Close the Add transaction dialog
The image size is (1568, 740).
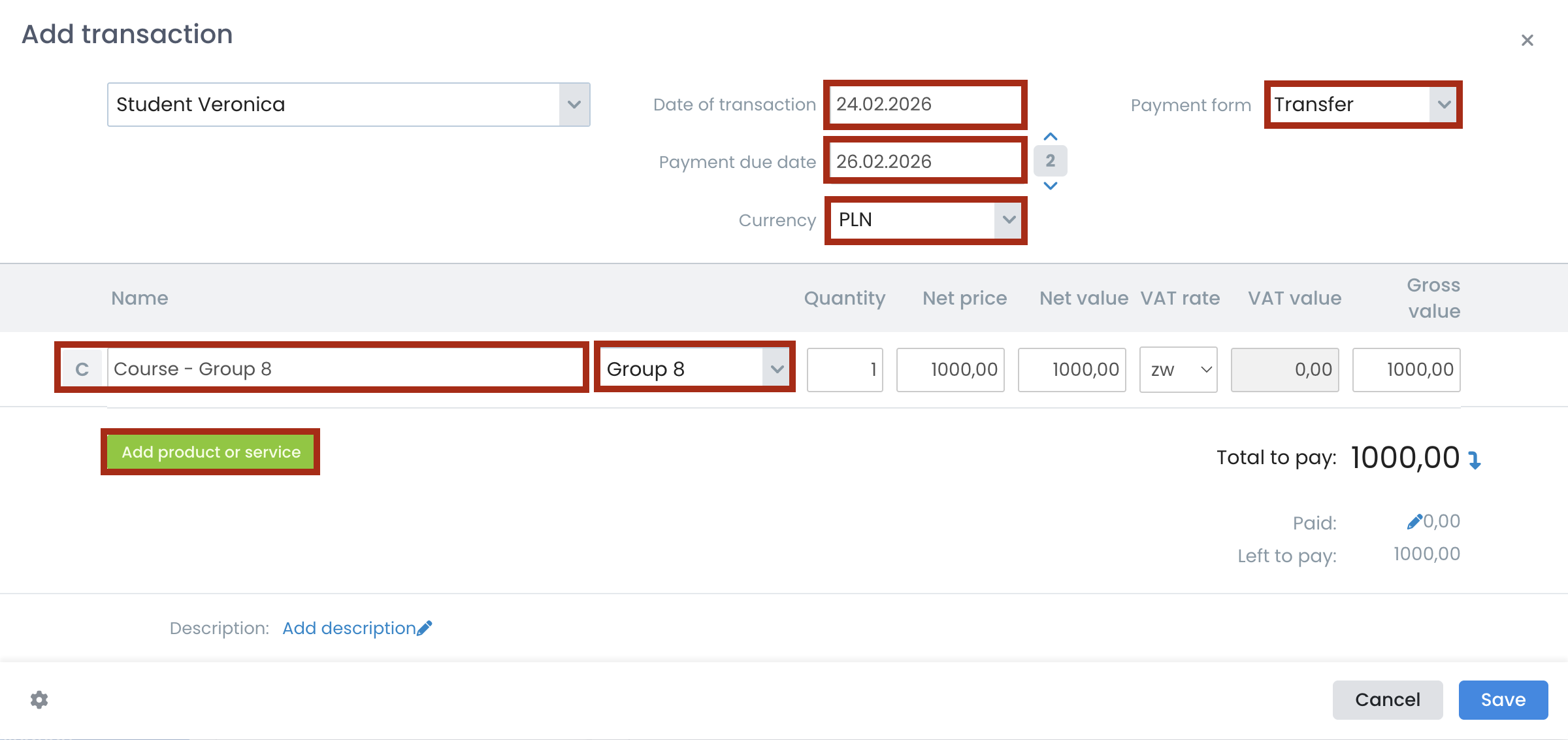pyautogui.click(x=1527, y=41)
